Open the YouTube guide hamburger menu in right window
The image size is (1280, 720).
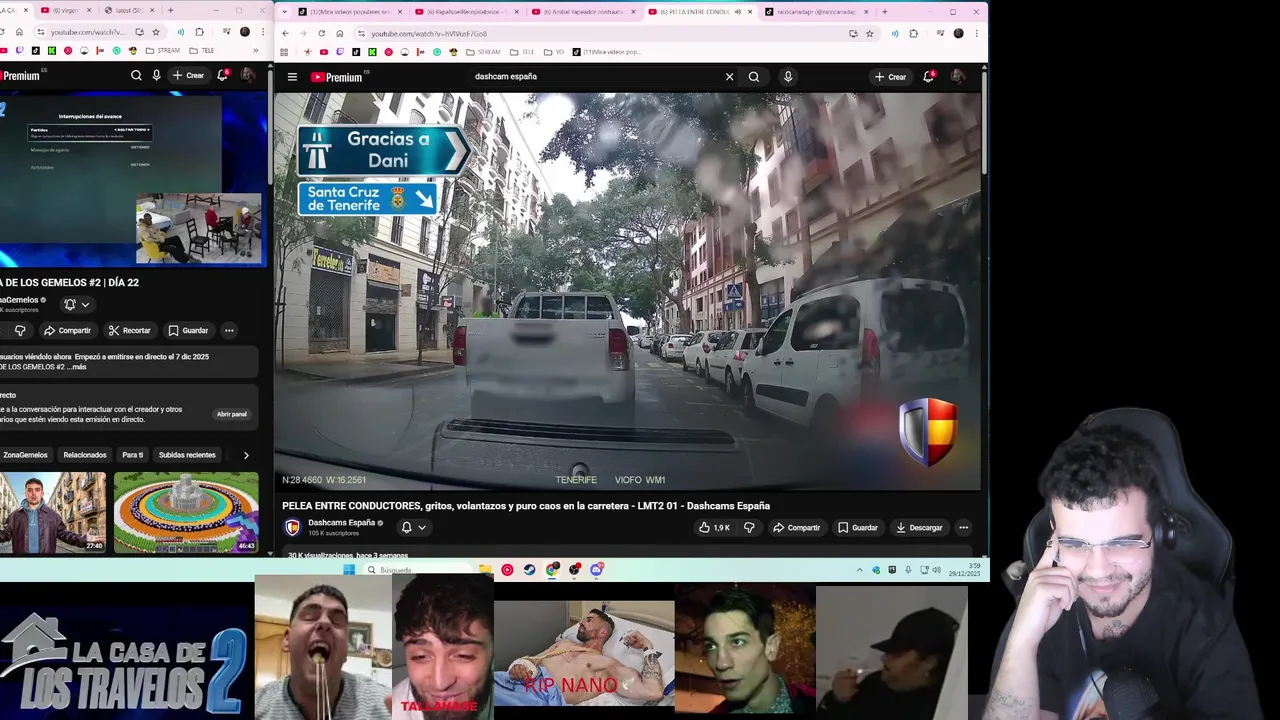pos(292,77)
